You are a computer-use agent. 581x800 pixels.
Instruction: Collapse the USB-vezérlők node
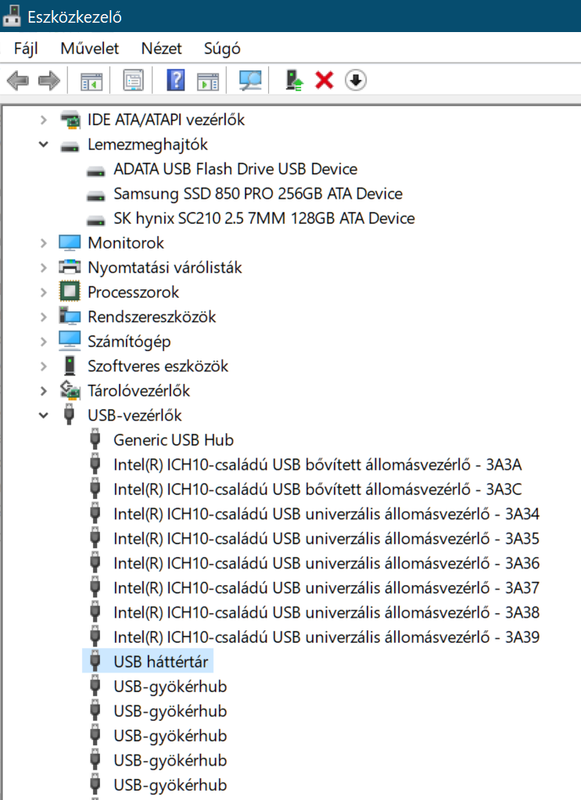pyautogui.click(x=44, y=415)
